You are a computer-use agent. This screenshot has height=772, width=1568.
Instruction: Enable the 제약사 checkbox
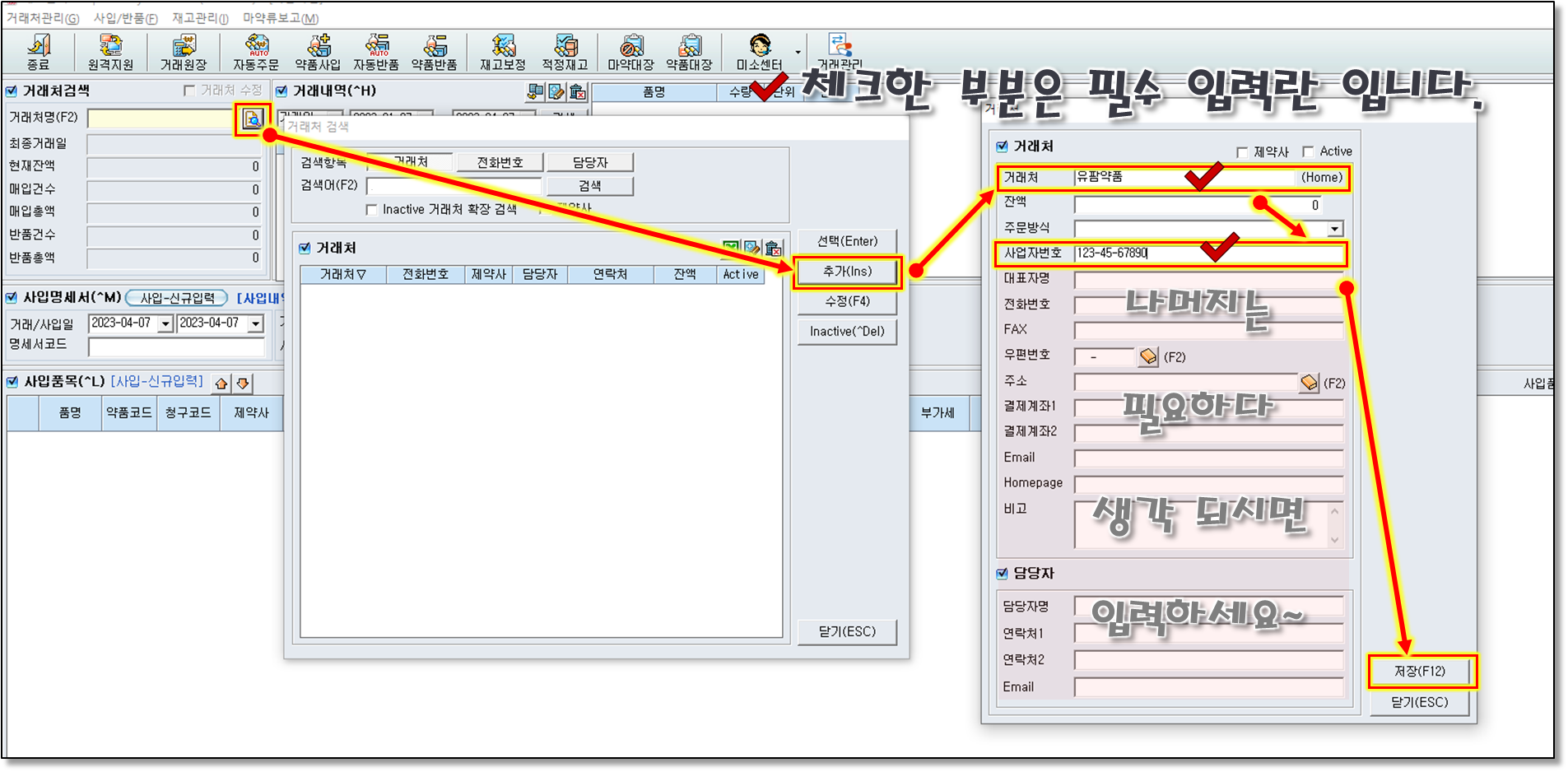[1242, 152]
